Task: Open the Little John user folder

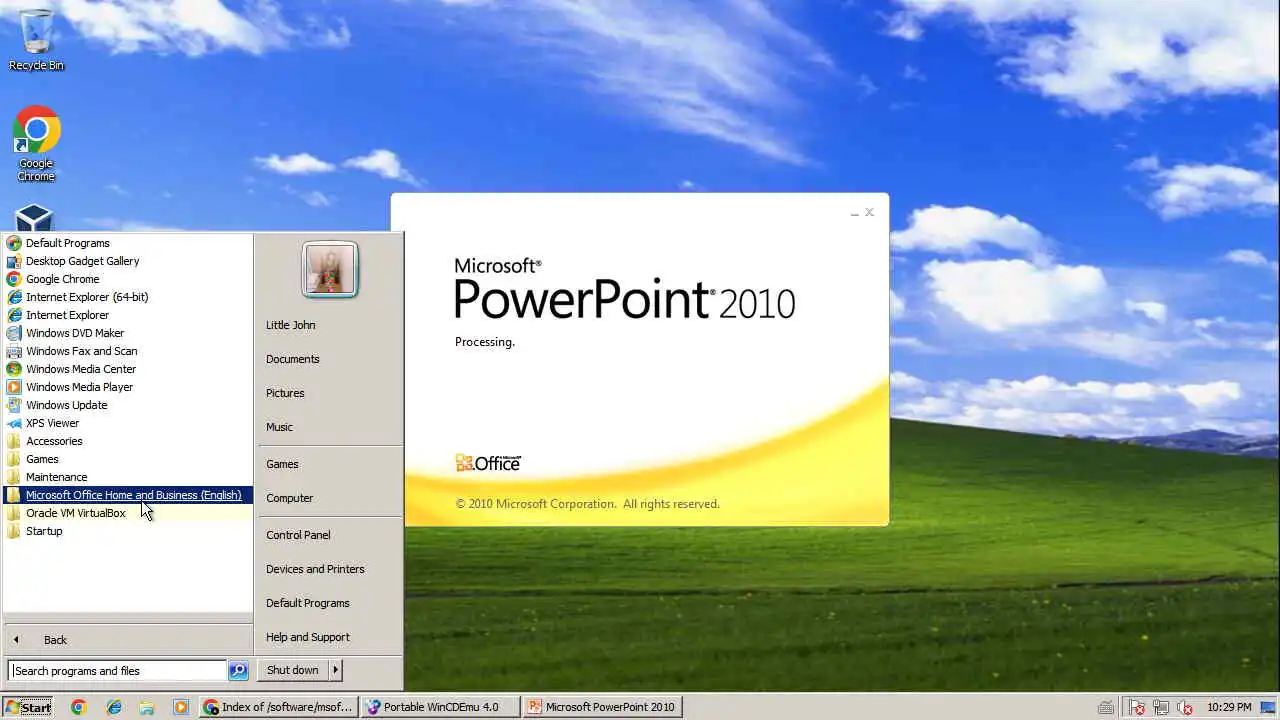Action: pos(290,325)
